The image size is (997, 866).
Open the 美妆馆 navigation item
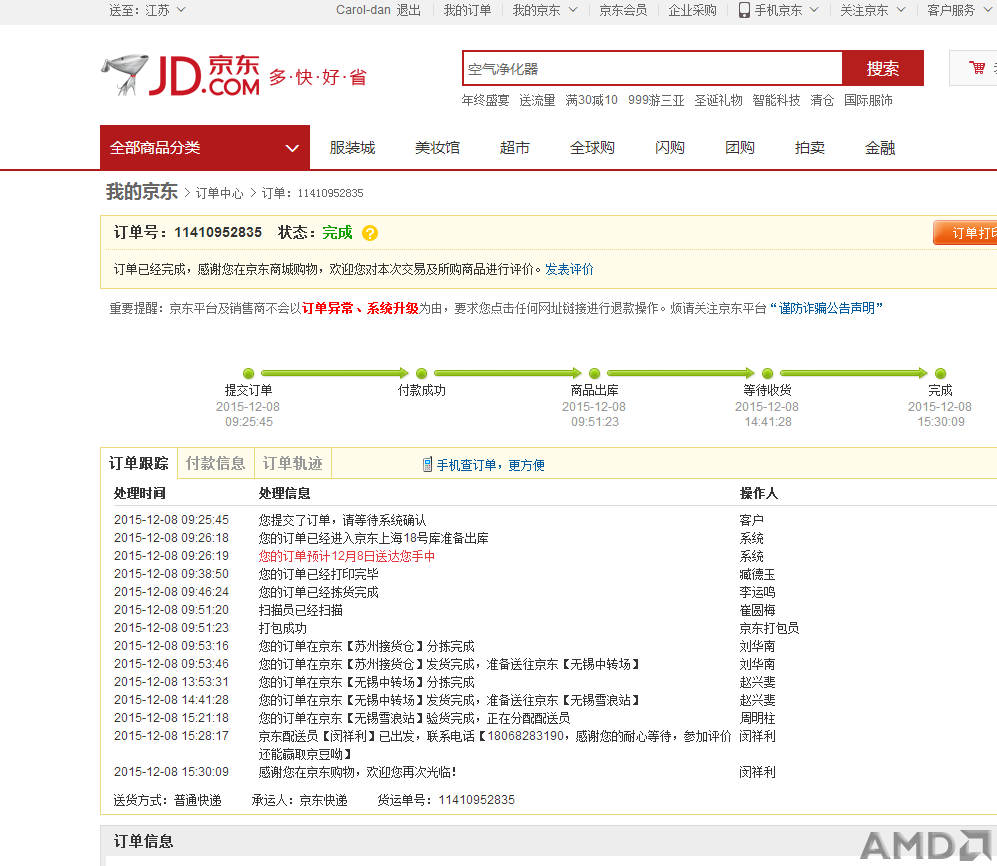(437, 148)
